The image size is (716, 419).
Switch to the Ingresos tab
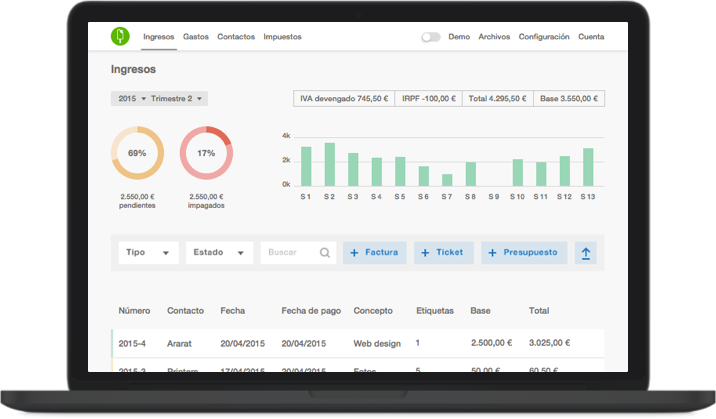coord(158,37)
